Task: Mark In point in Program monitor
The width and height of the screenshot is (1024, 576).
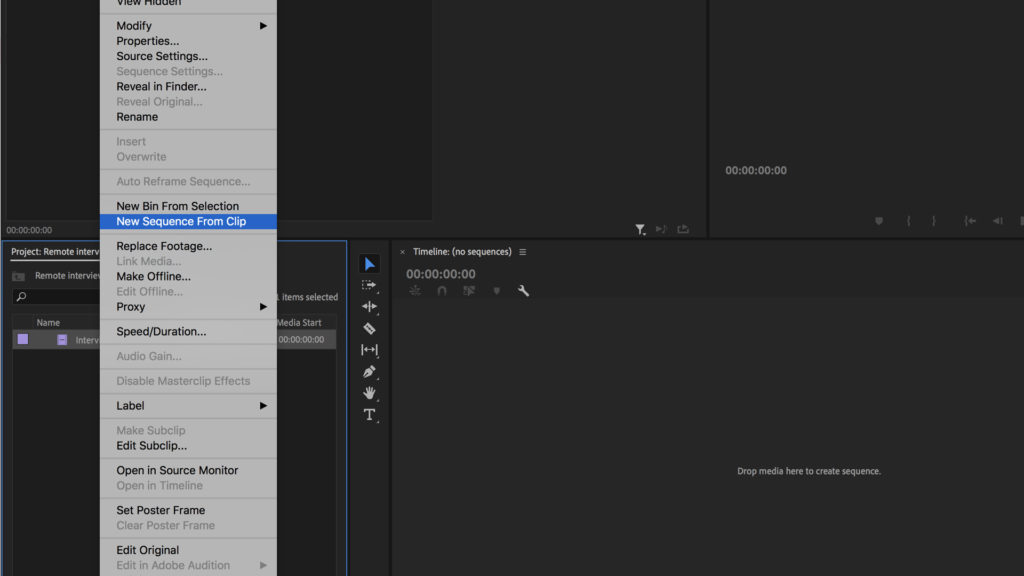Action: pos(908,221)
